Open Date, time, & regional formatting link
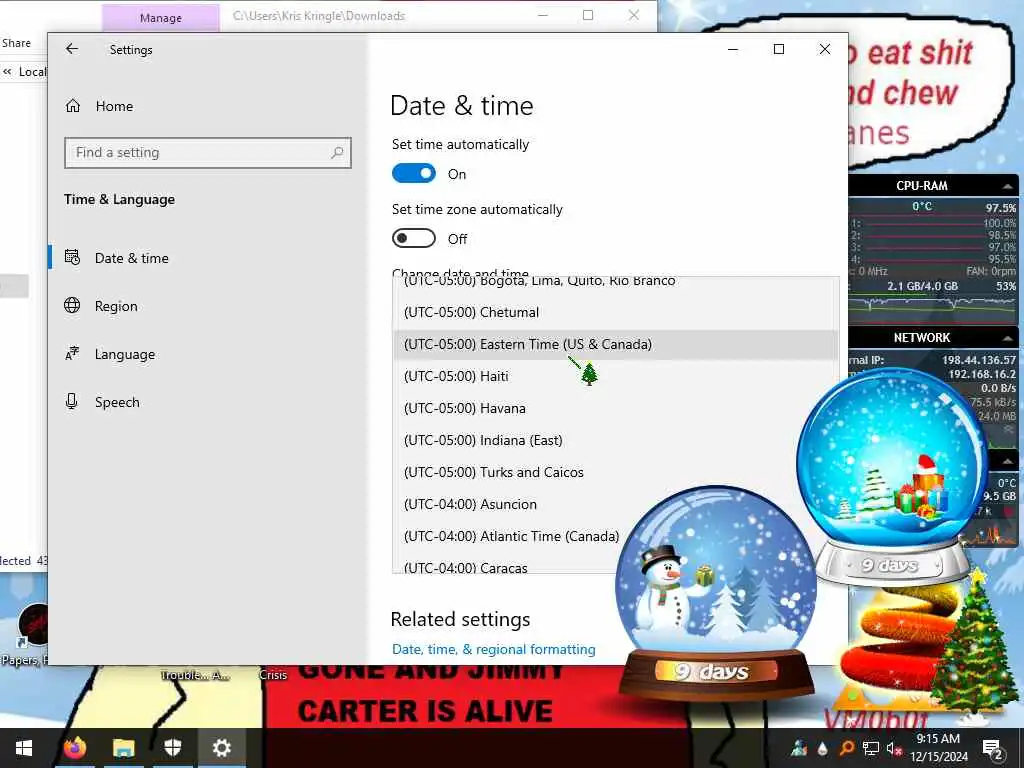This screenshot has height=768, width=1024. tap(494, 649)
